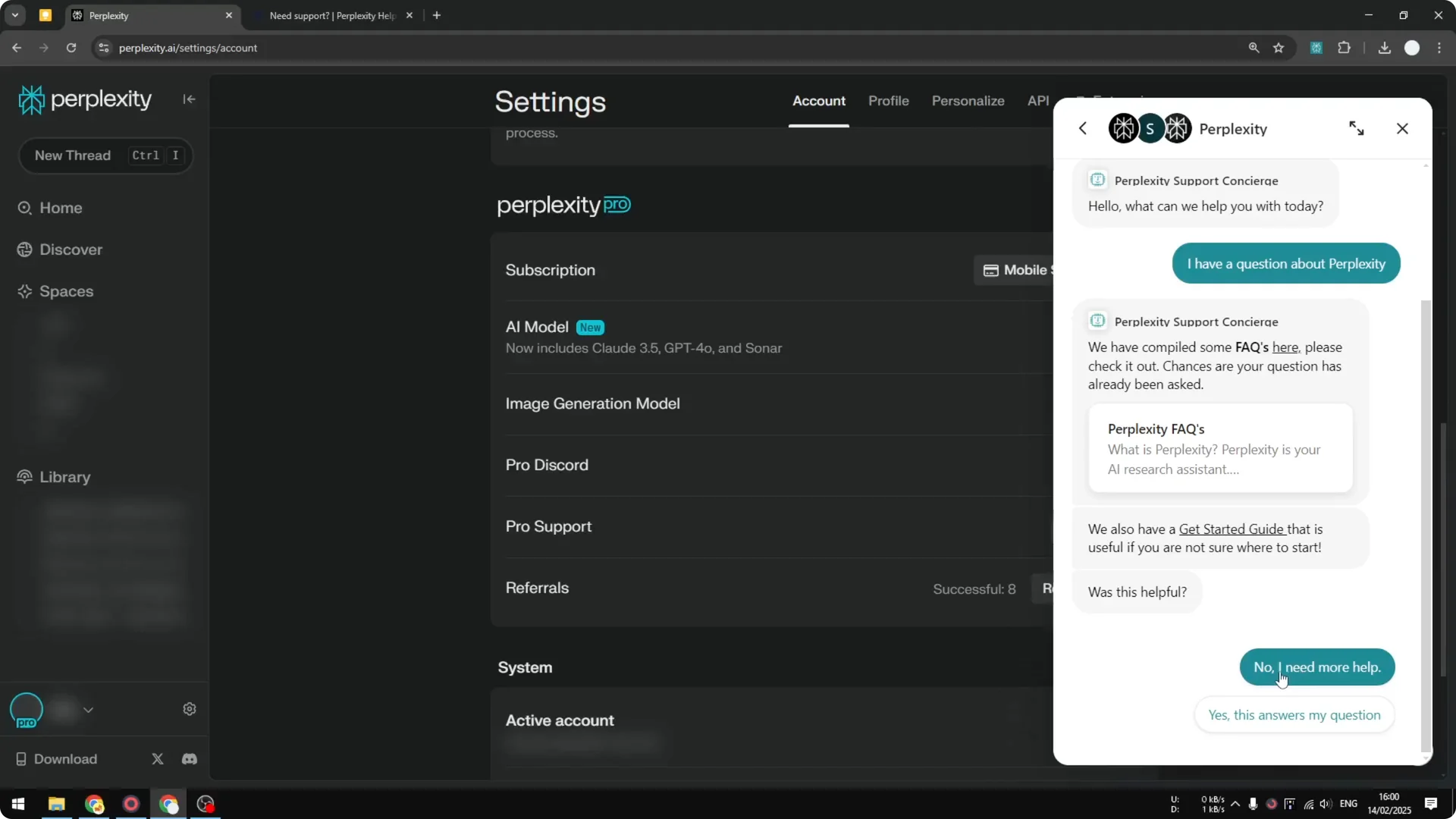Open the FAQ's here link

pyautogui.click(x=1285, y=347)
